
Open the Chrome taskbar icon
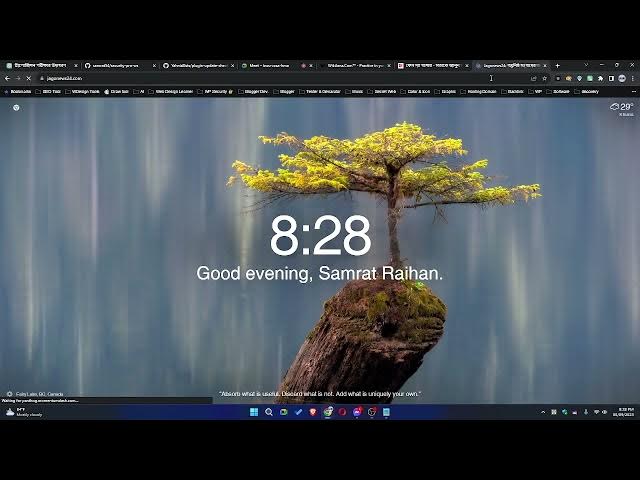(x=328, y=412)
